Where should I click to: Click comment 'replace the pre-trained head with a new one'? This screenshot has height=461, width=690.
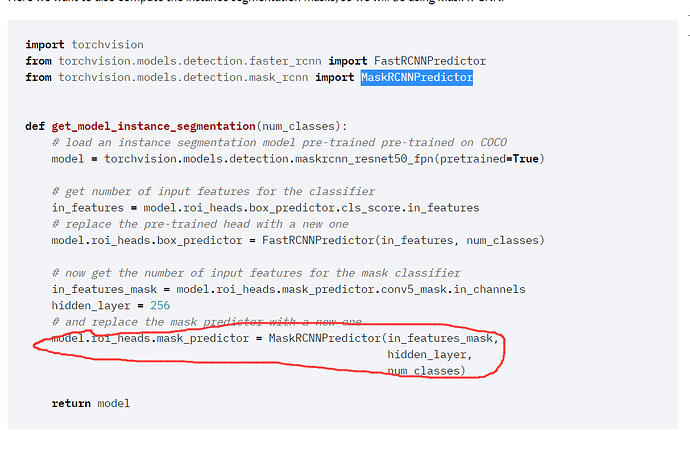coord(200,224)
